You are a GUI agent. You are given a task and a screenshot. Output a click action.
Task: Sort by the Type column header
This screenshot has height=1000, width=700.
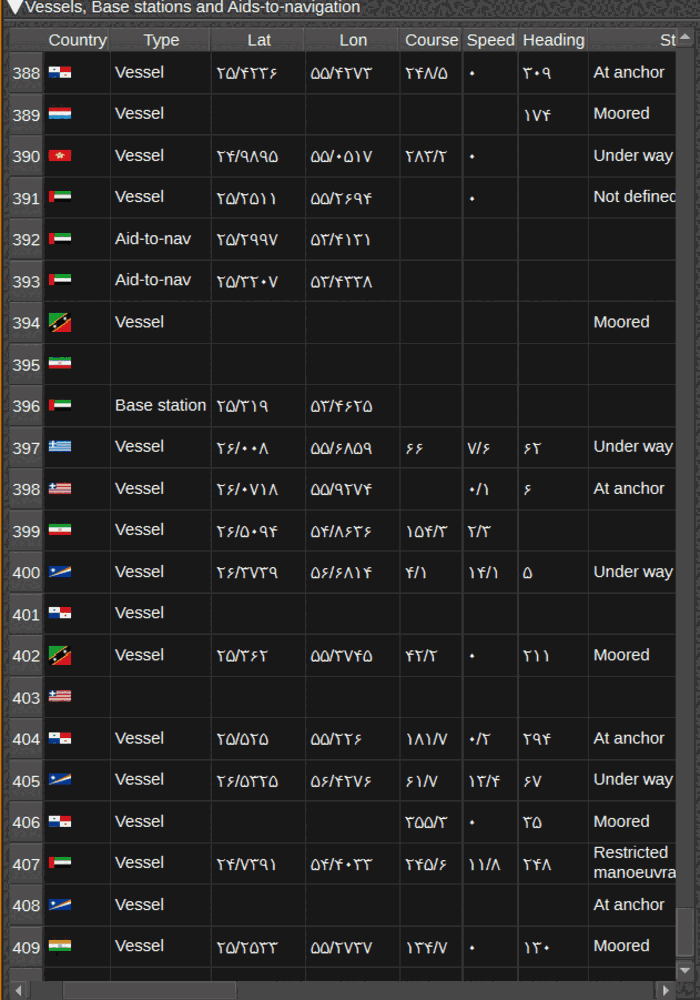(x=161, y=40)
